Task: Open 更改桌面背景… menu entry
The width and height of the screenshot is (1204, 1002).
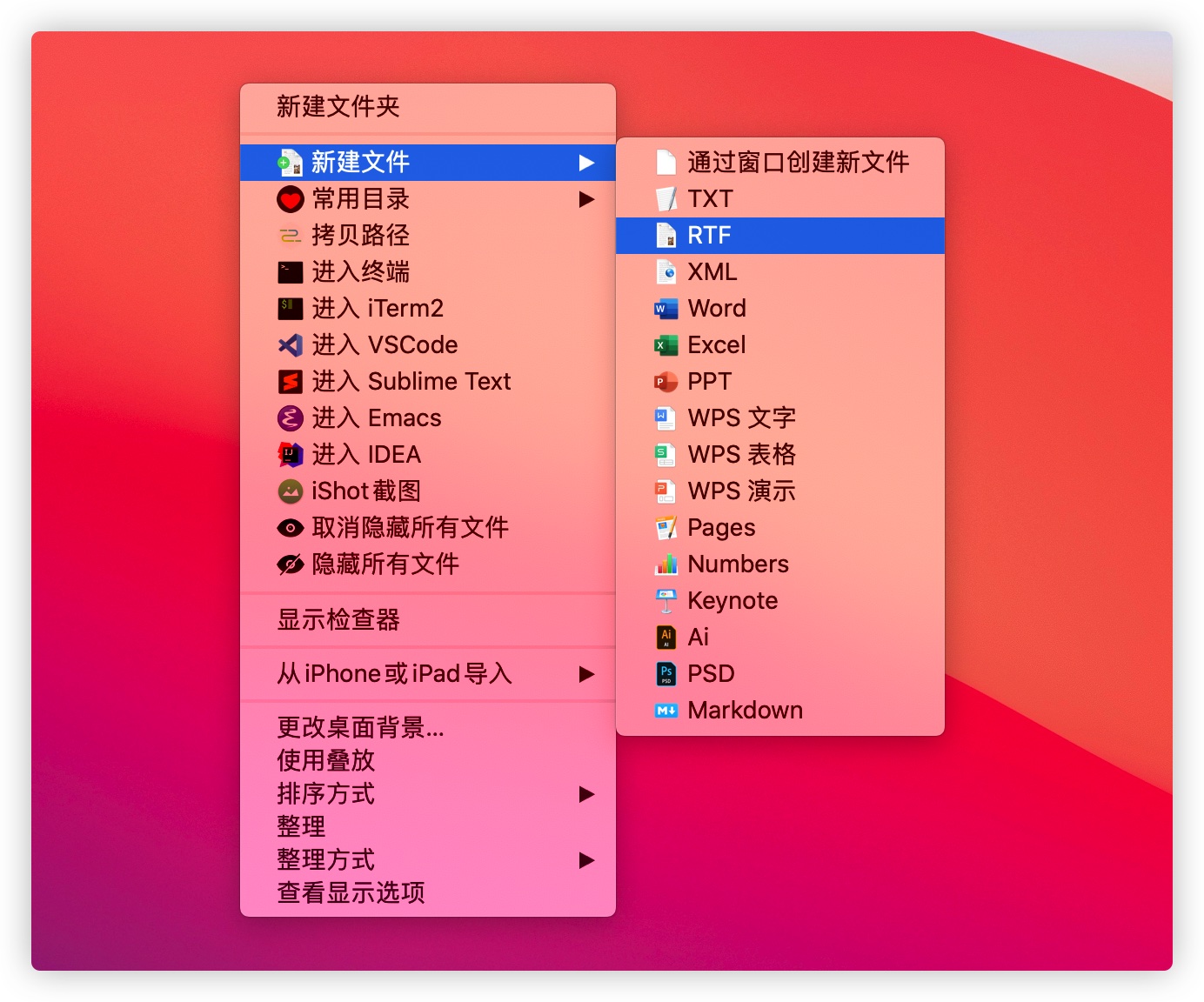Action: click(x=428, y=727)
